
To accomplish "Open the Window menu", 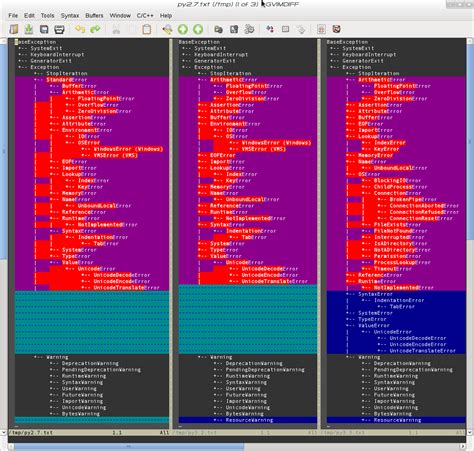I will (x=120, y=16).
